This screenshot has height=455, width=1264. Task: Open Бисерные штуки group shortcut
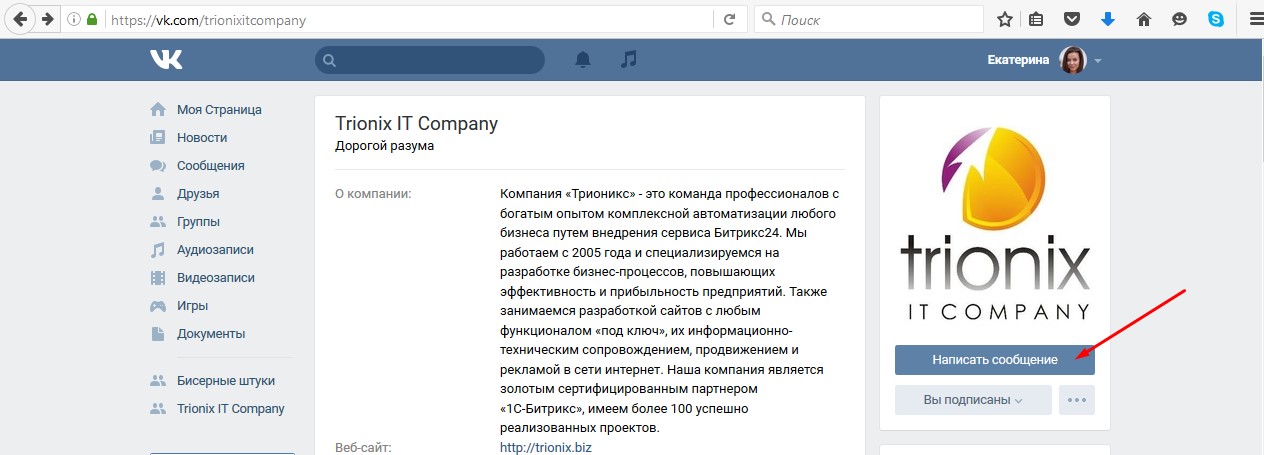pos(226,380)
